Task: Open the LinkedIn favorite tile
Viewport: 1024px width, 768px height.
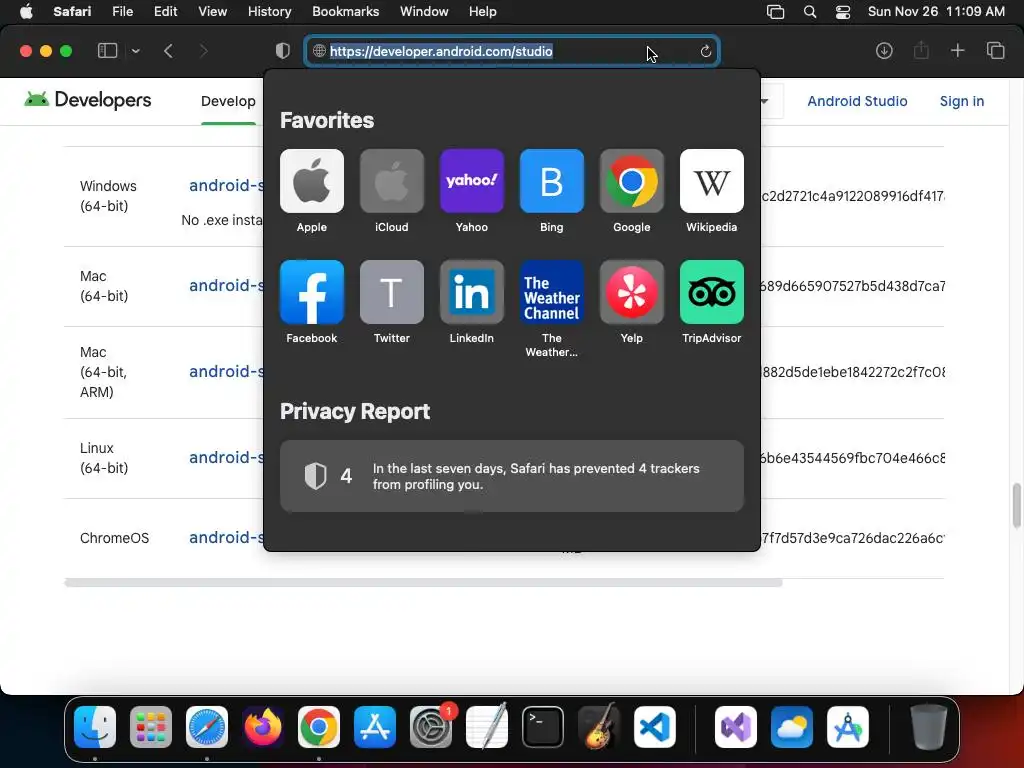Action: pyautogui.click(x=472, y=292)
